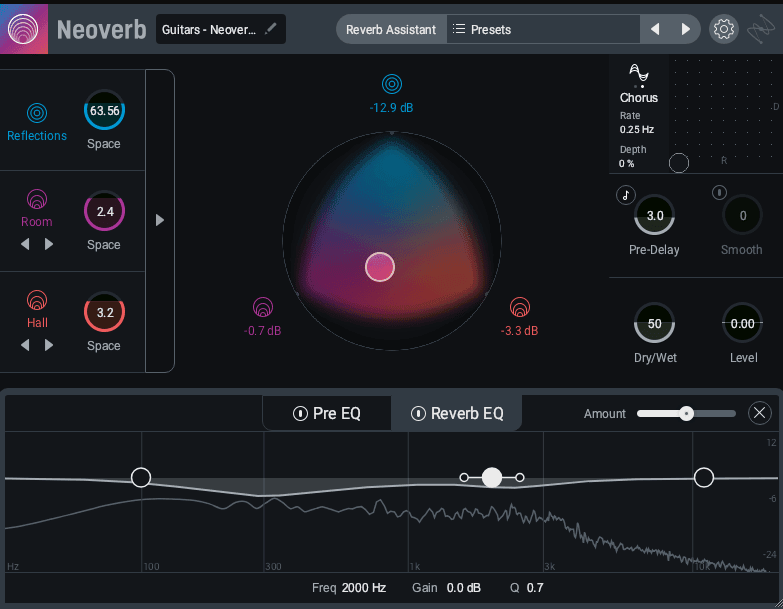Viewport: 783px width, 609px height.
Task: Click the blend pad puck
Action: tap(380, 267)
